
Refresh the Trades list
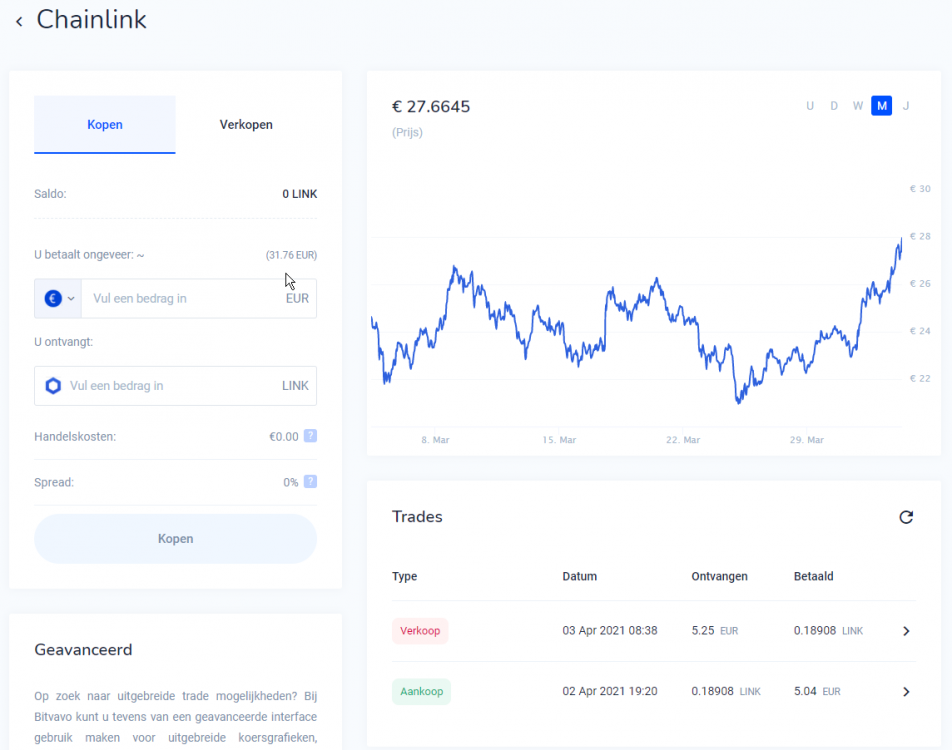[x=906, y=517]
